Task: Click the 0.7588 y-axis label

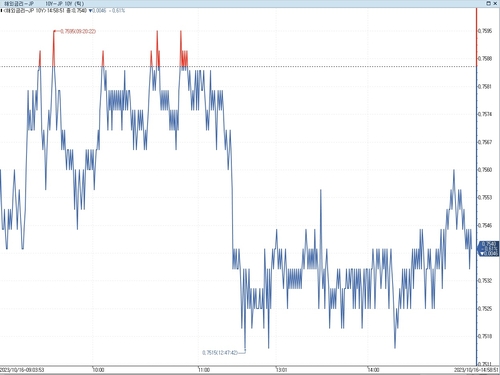Action: click(485, 59)
